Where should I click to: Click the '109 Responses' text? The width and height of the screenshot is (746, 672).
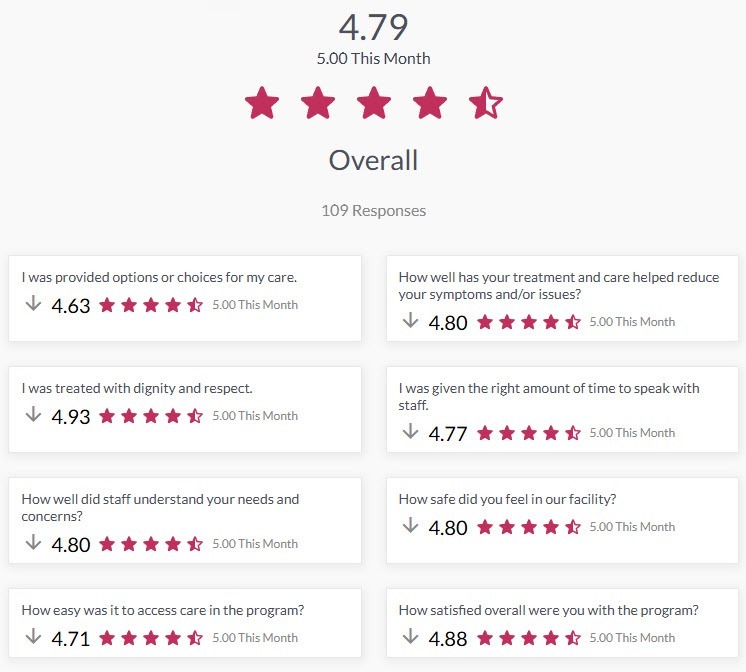click(373, 210)
